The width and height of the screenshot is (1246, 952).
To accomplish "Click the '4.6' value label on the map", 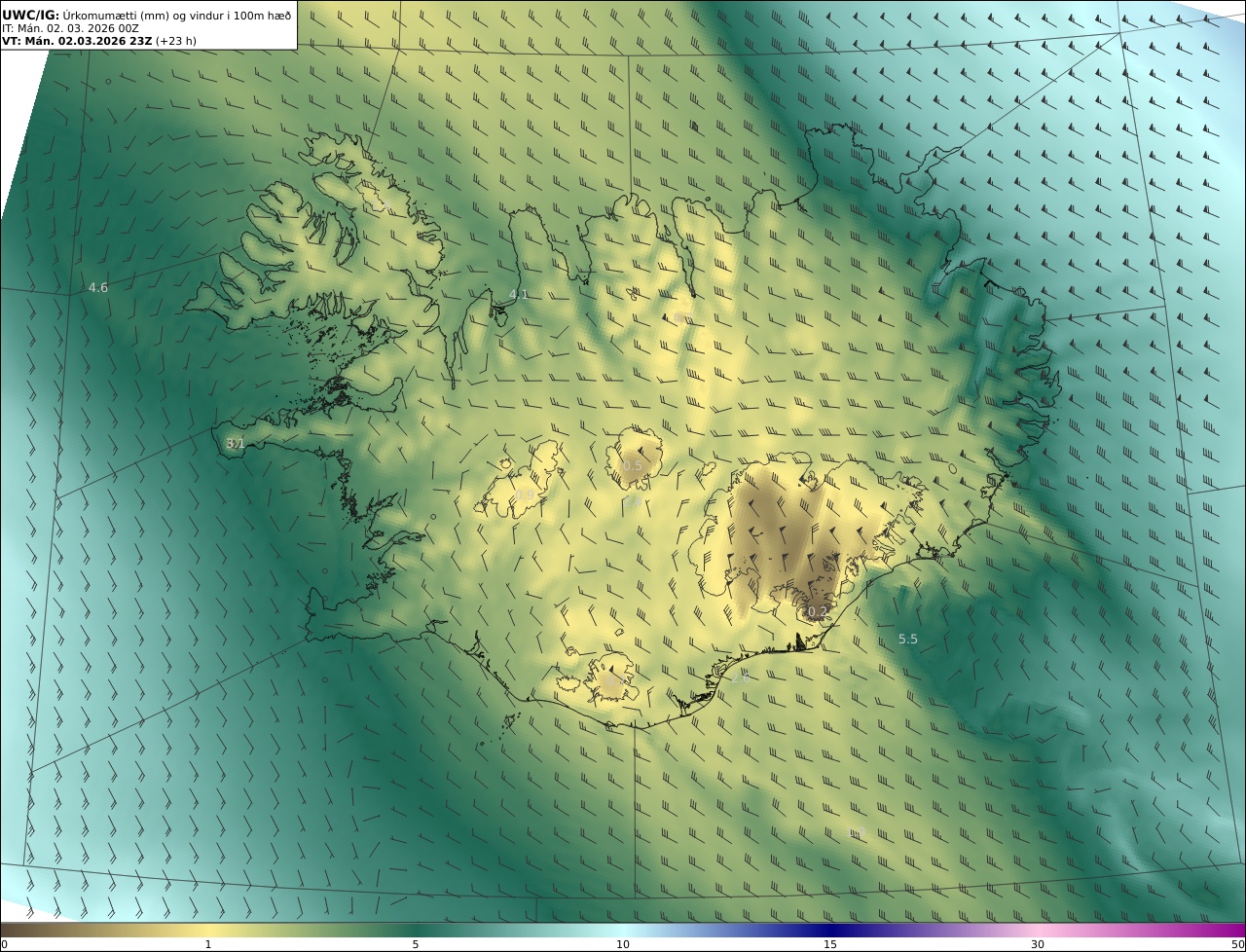I will [x=98, y=287].
